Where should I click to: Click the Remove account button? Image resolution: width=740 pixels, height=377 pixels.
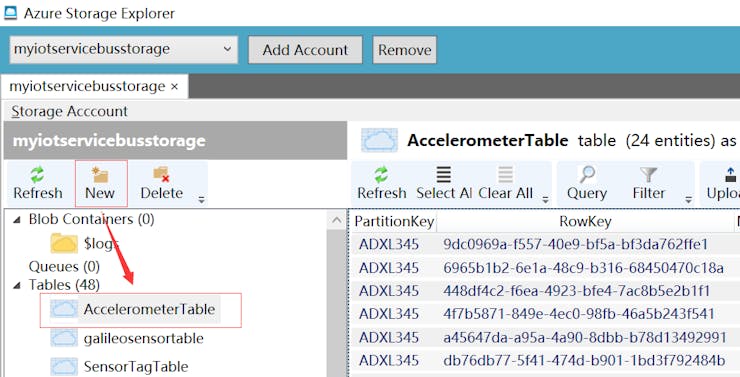coord(404,50)
